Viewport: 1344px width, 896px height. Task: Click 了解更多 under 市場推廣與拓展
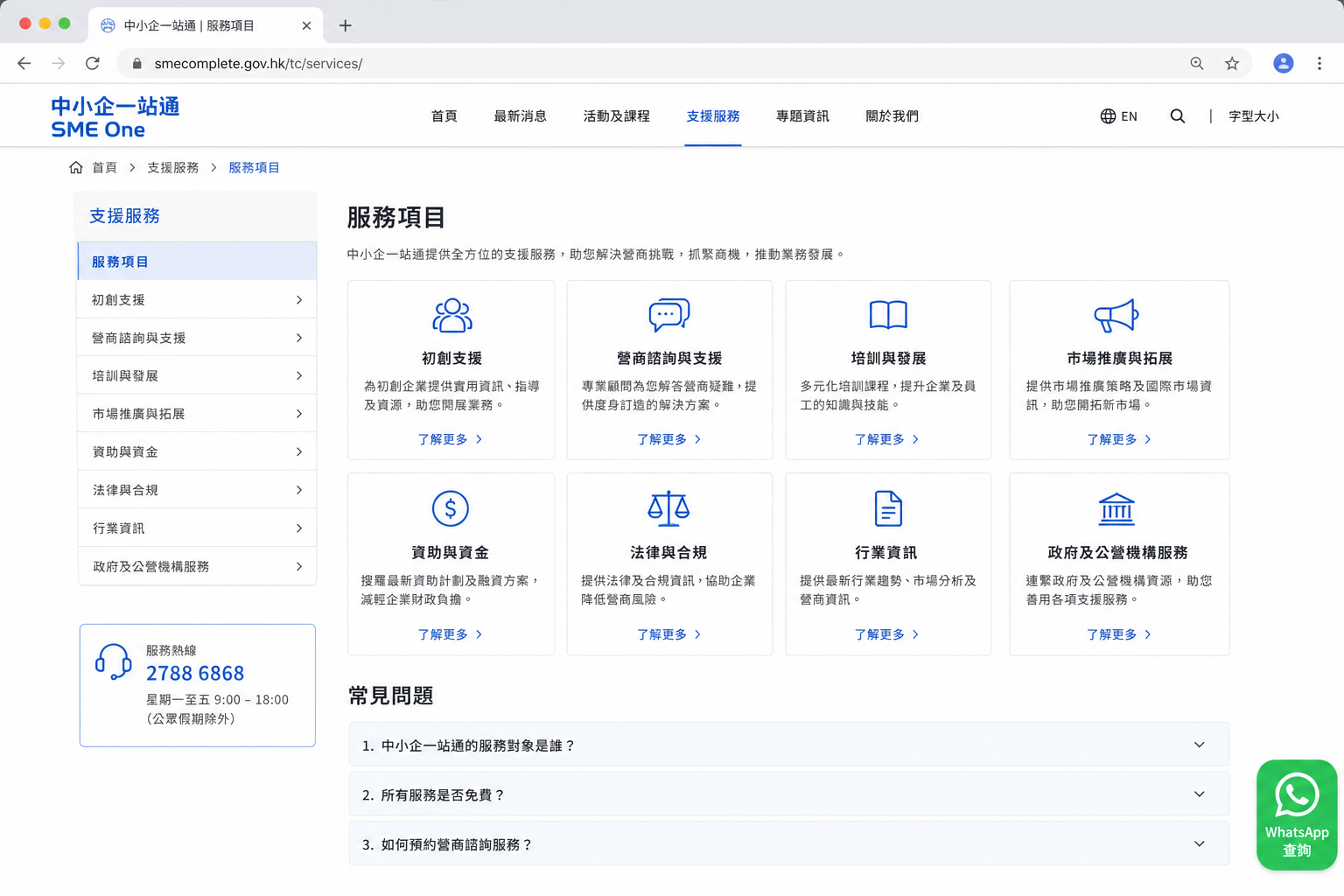(x=1119, y=439)
